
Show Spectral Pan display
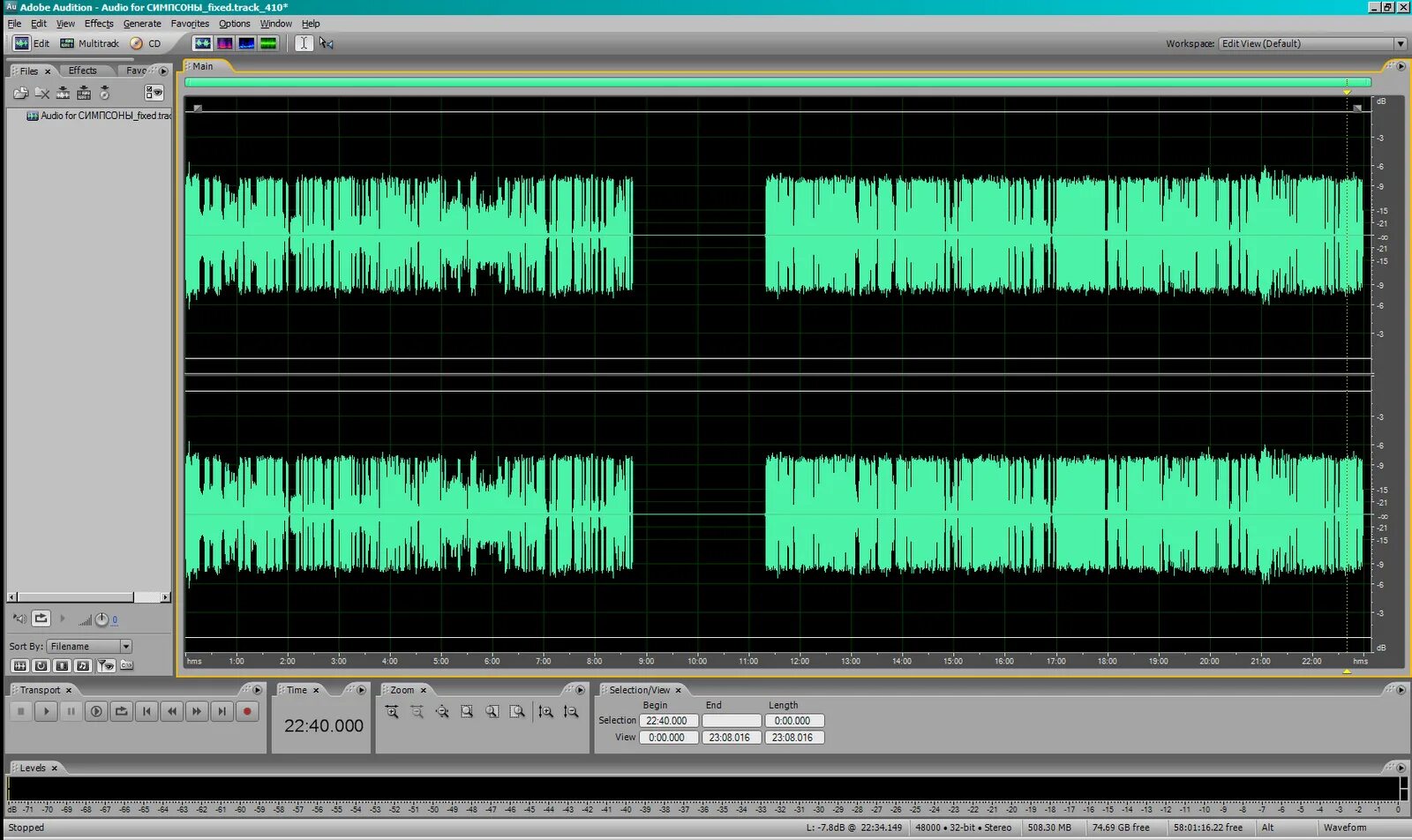(x=247, y=43)
